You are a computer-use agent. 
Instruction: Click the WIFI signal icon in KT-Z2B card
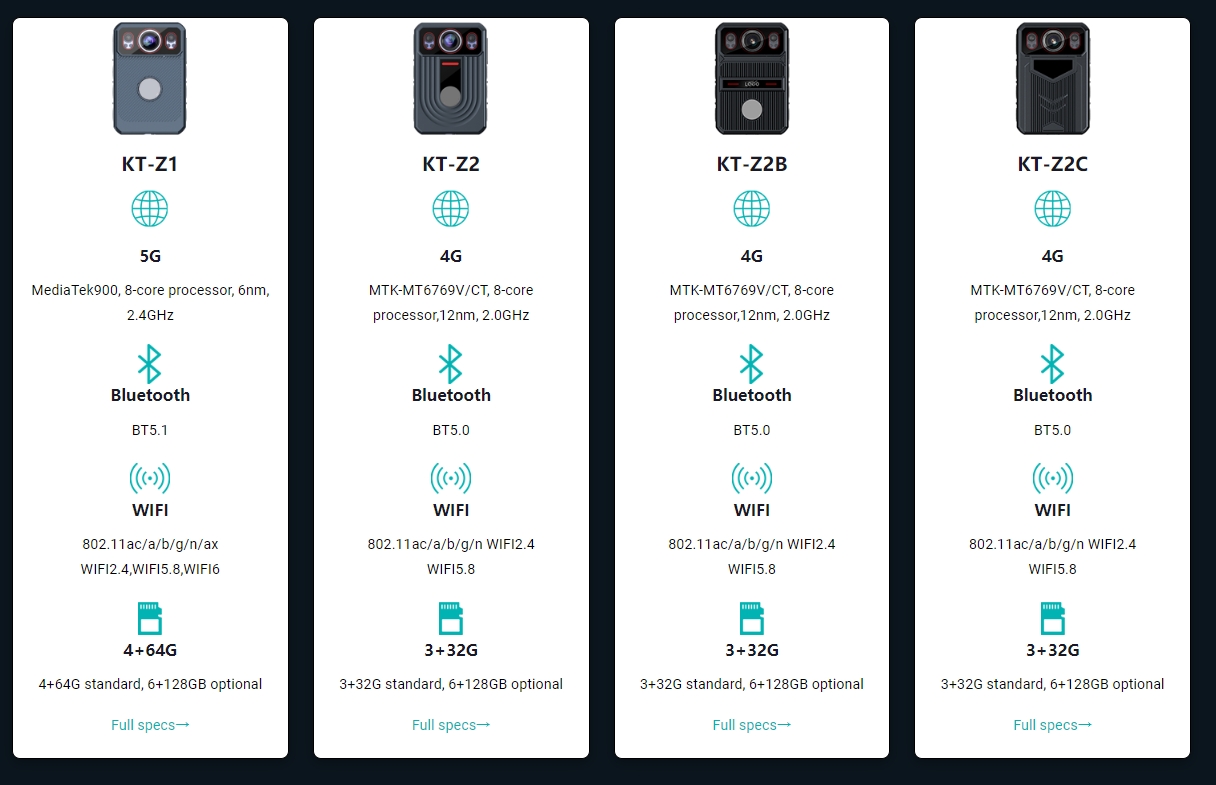[x=752, y=479]
